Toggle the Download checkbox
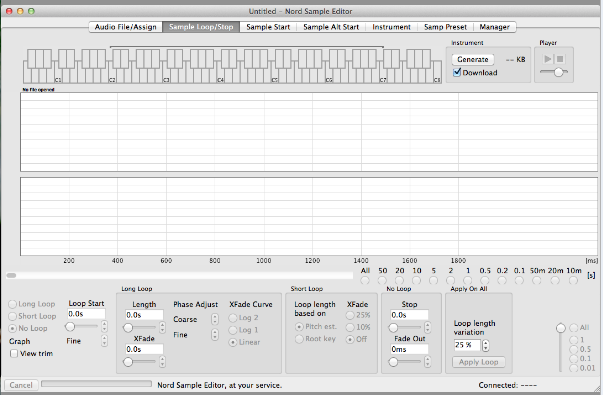603x395 pixels. click(457, 72)
